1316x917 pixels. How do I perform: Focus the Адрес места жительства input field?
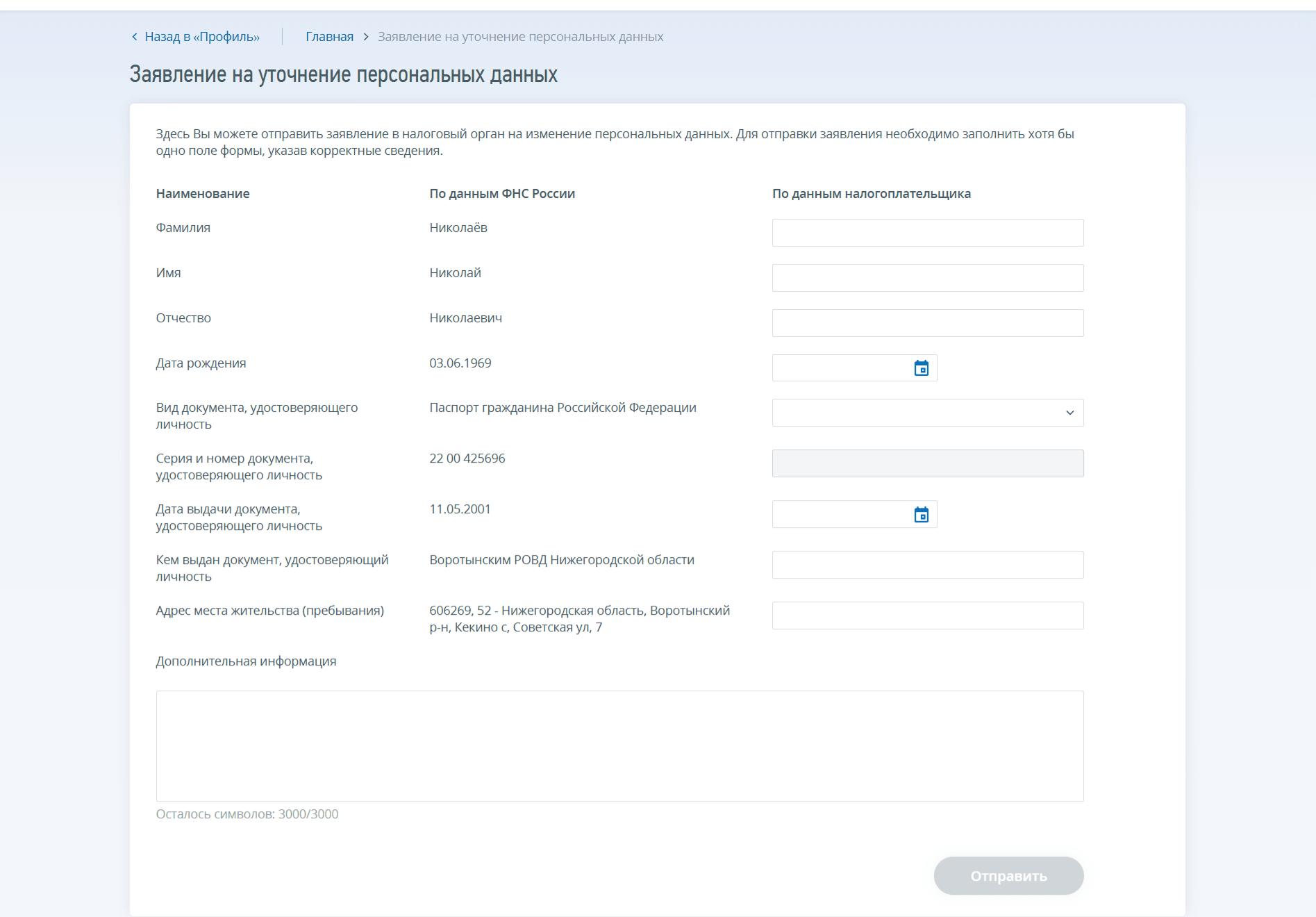[928, 616]
